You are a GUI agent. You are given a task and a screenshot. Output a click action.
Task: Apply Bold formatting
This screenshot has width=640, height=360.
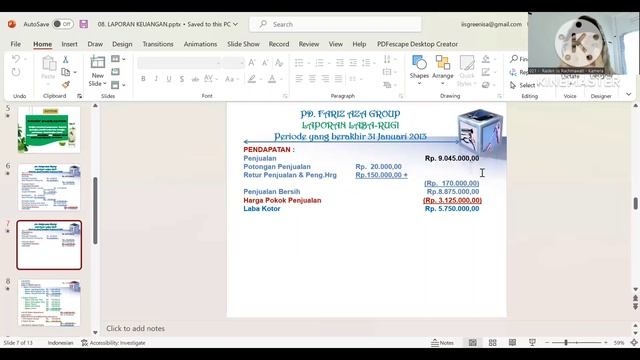click(143, 79)
